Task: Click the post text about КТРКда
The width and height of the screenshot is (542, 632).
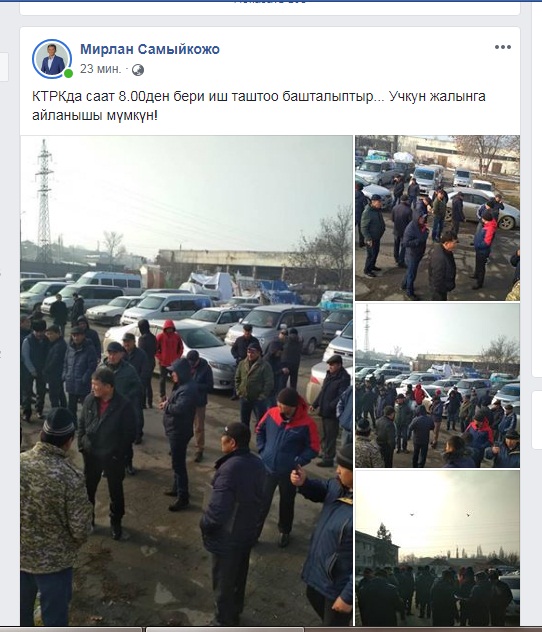Action: pos(259,106)
